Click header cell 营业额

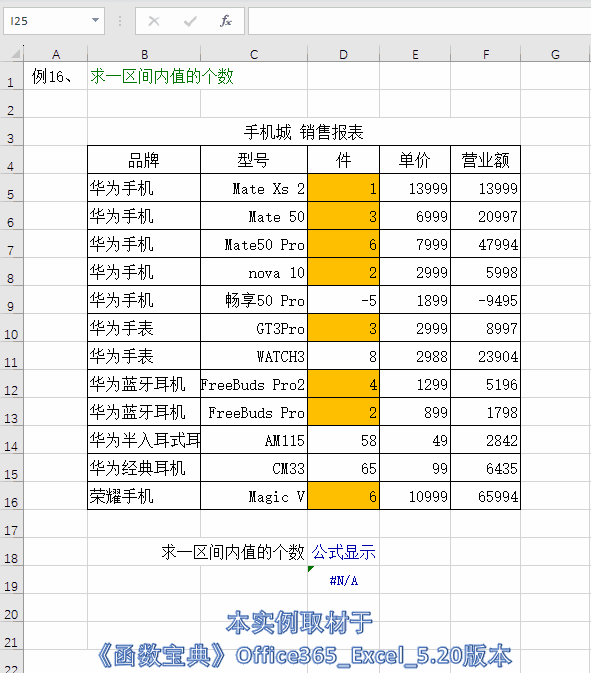point(485,160)
